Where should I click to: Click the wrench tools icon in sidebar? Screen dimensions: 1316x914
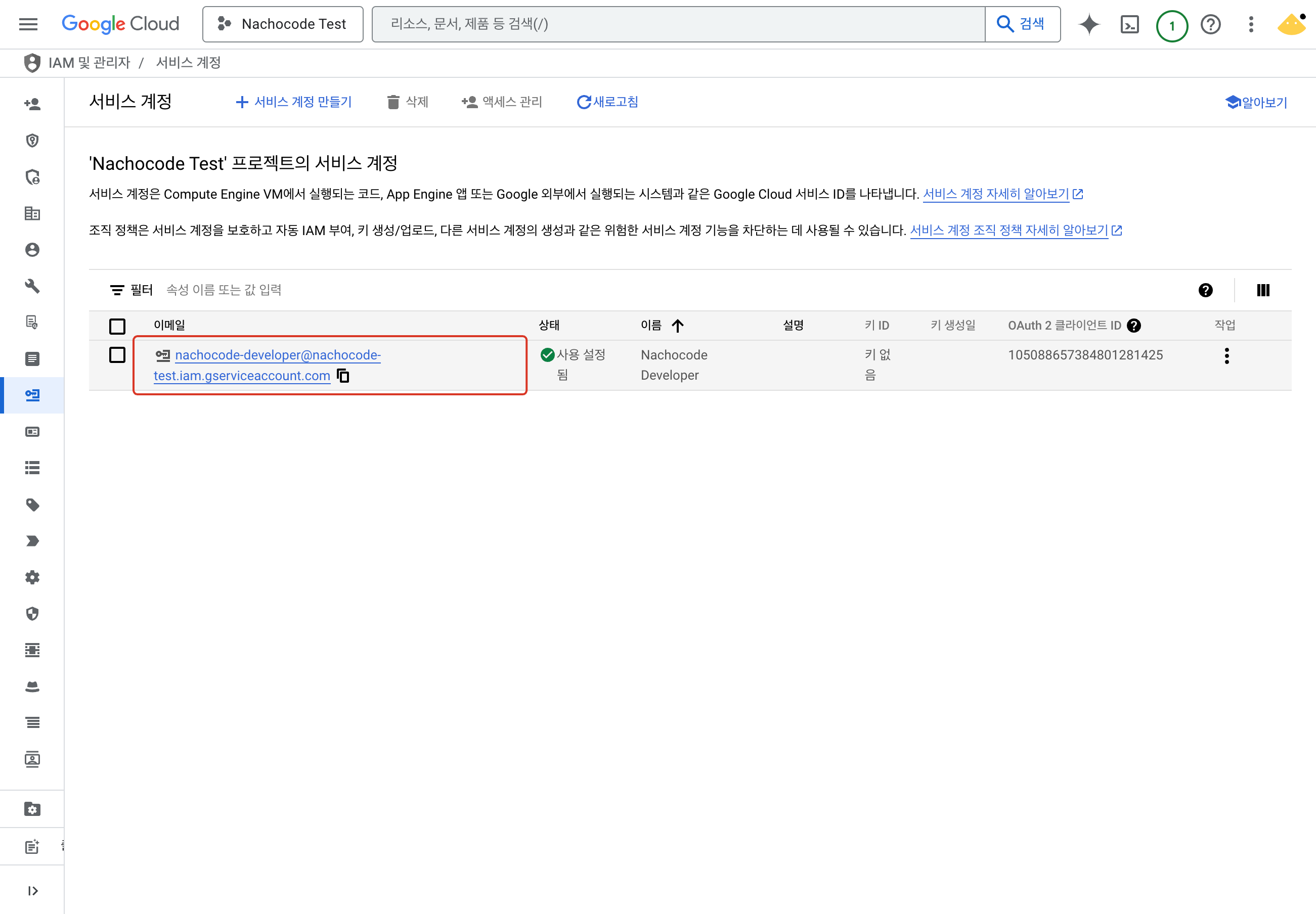(33, 286)
